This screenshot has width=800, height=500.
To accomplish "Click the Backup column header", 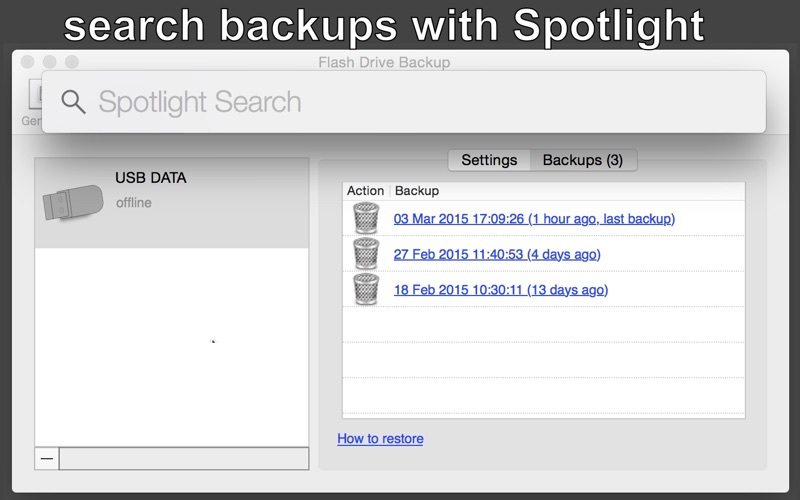I will coord(417,191).
